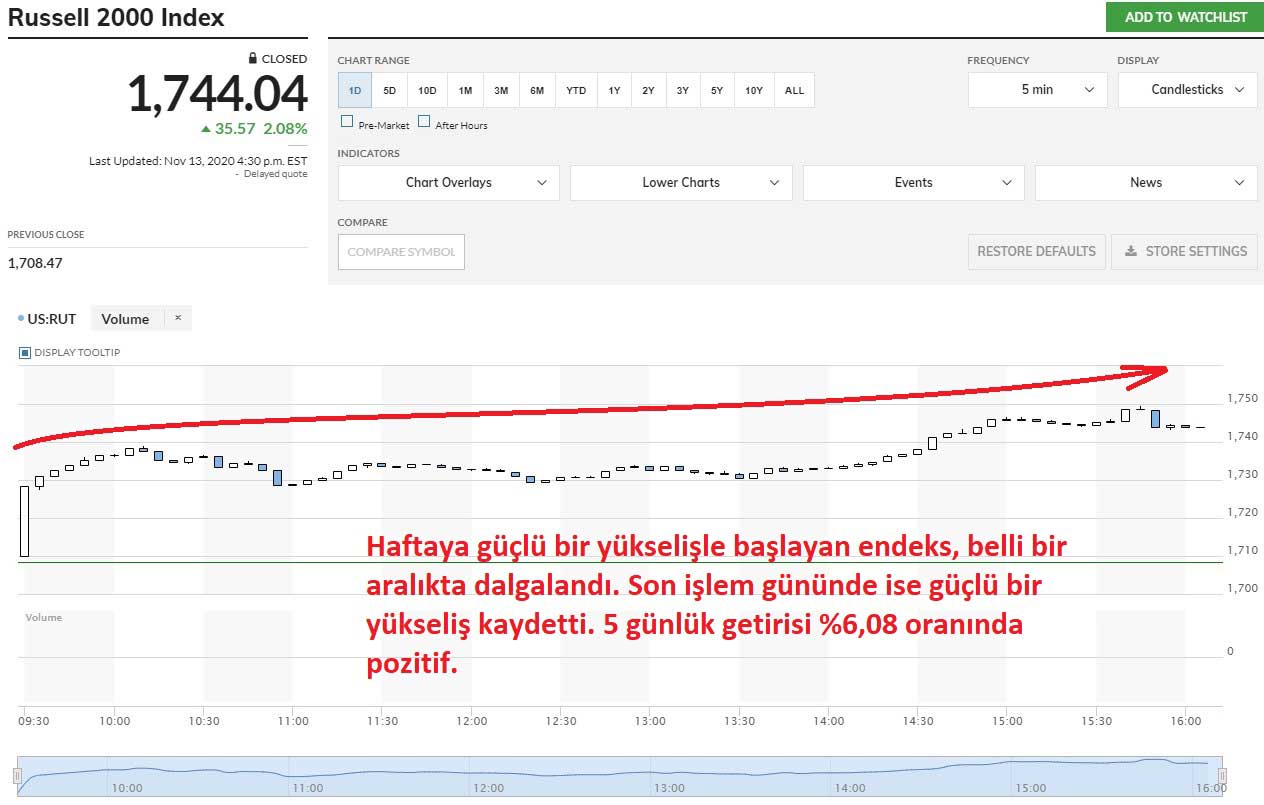Expand the Chart Overlays dropdown

click(x=448, y=183)
